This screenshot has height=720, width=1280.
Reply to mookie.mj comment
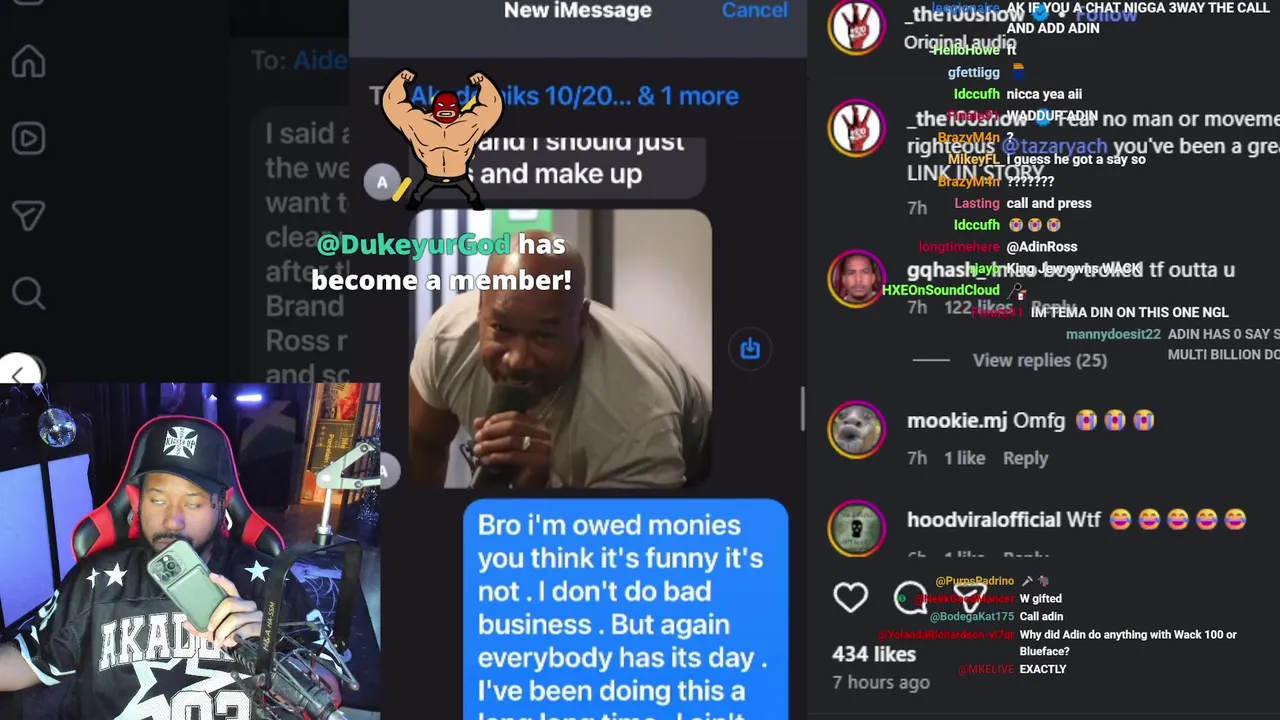(1025, 458)
